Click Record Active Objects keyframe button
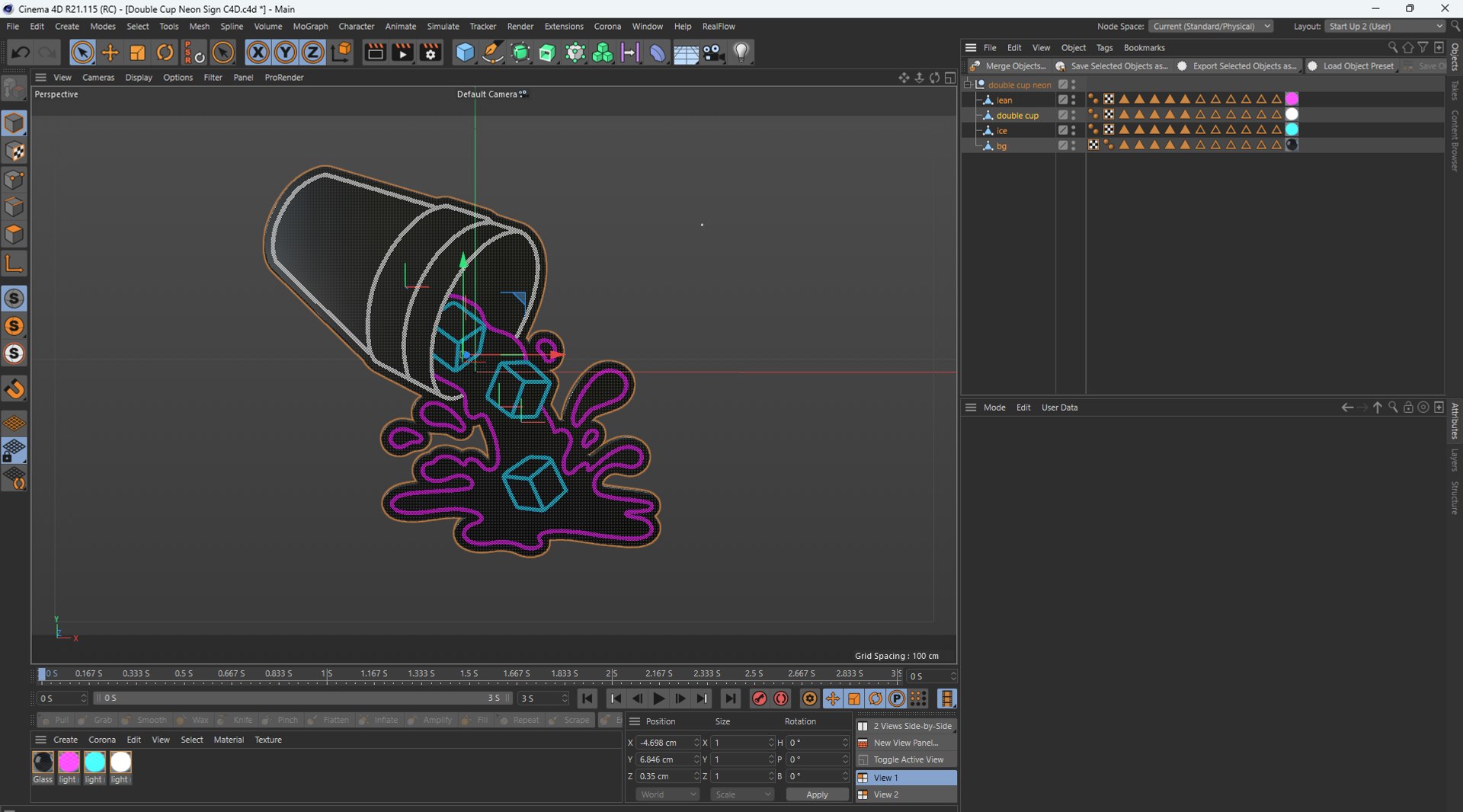Screen dimensions: 1463x812 (759, 699)
